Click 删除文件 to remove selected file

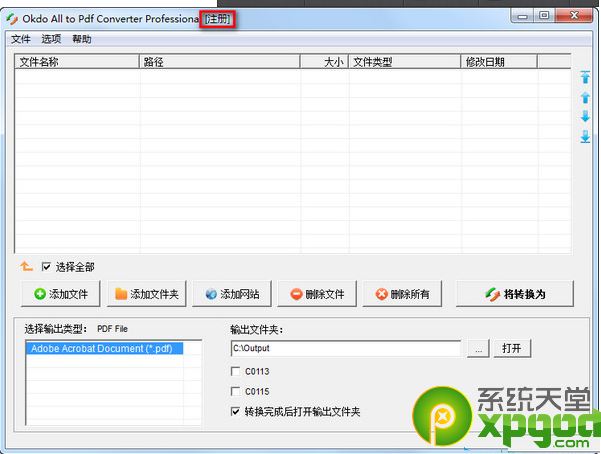click(x=317, y=294)
